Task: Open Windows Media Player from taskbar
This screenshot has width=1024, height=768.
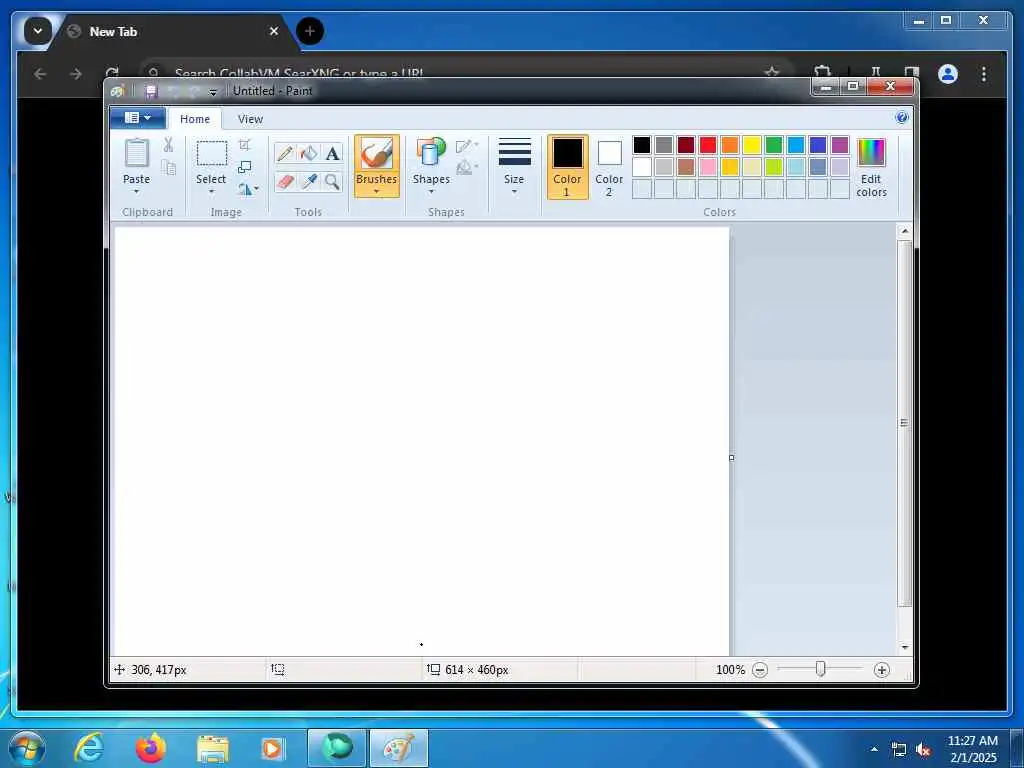Action: click(273, 748)
